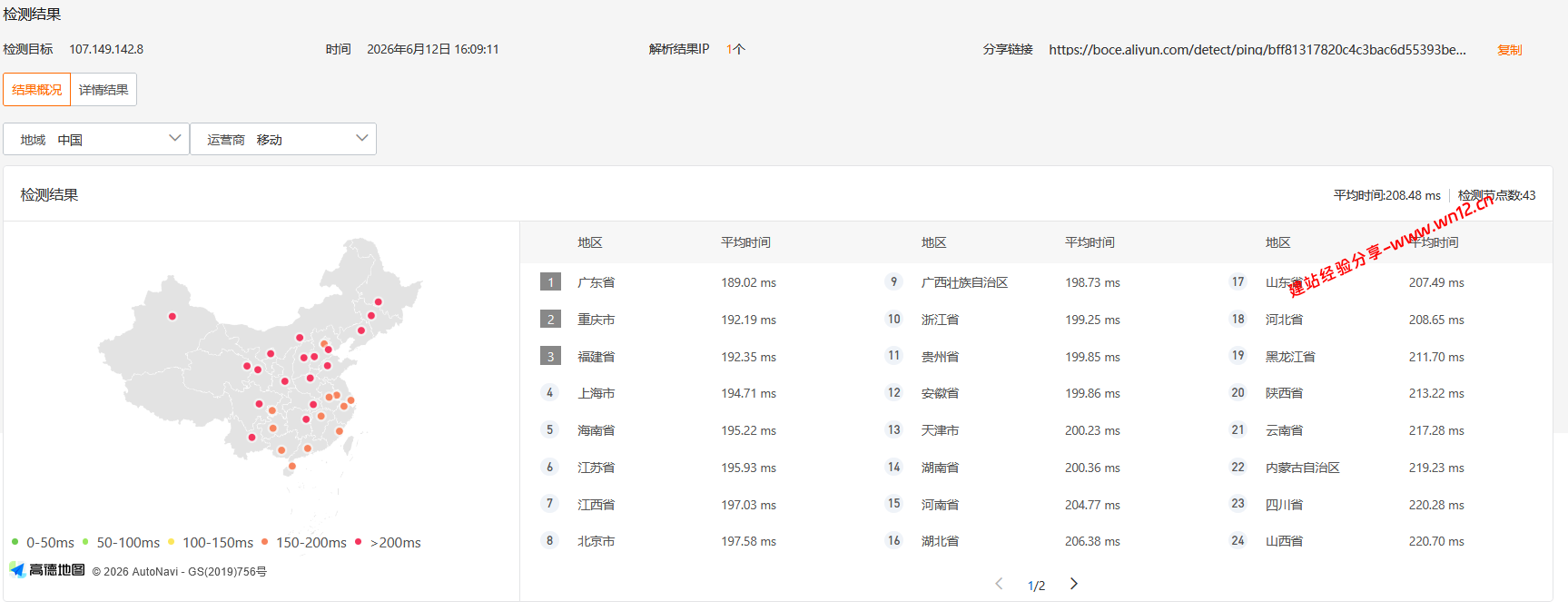Click rank 17 badge for 山东省
1568x611 pixels.
[x=1238, y=282]
